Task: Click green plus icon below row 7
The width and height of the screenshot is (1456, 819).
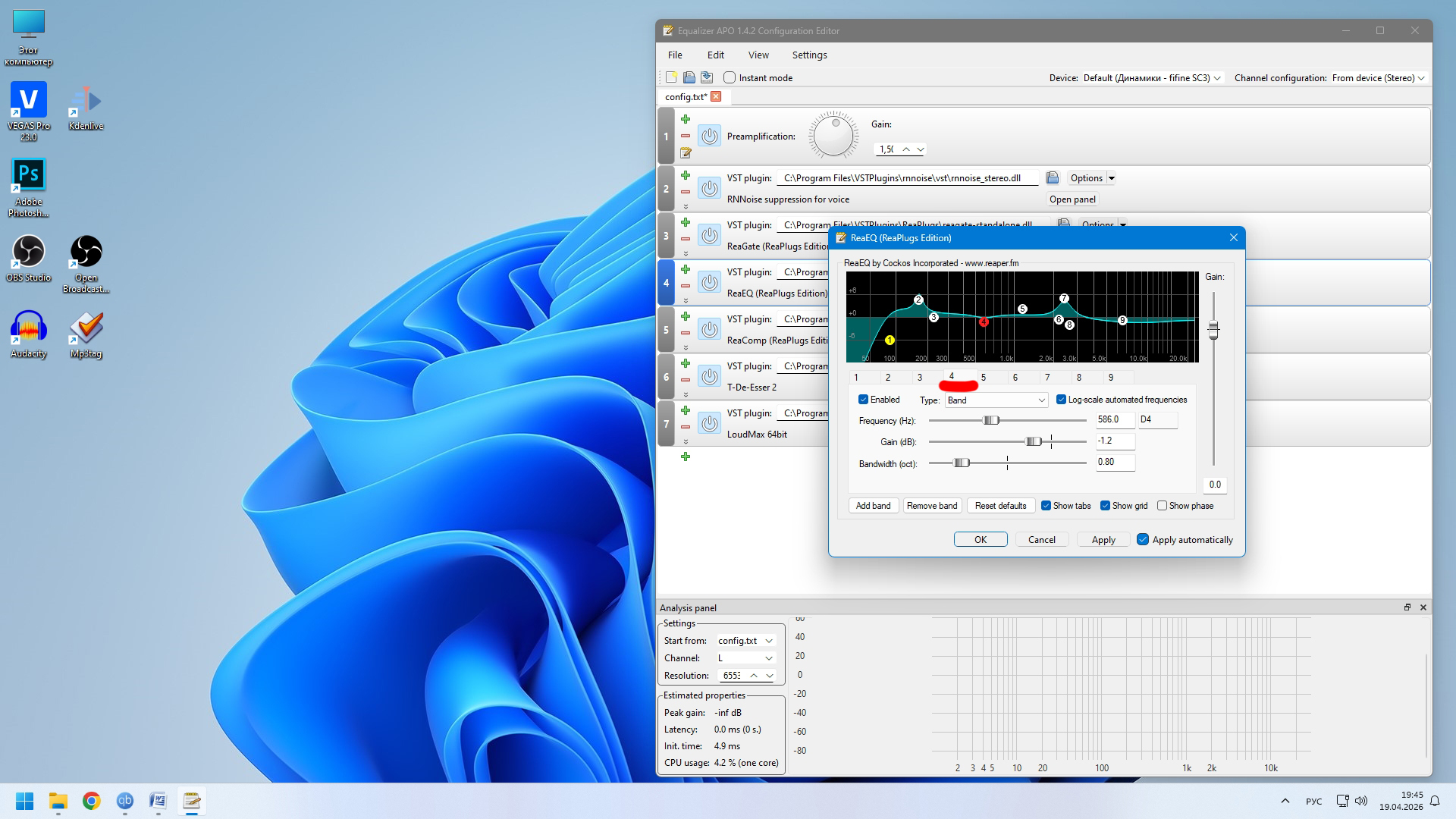Action: point(686,457)
